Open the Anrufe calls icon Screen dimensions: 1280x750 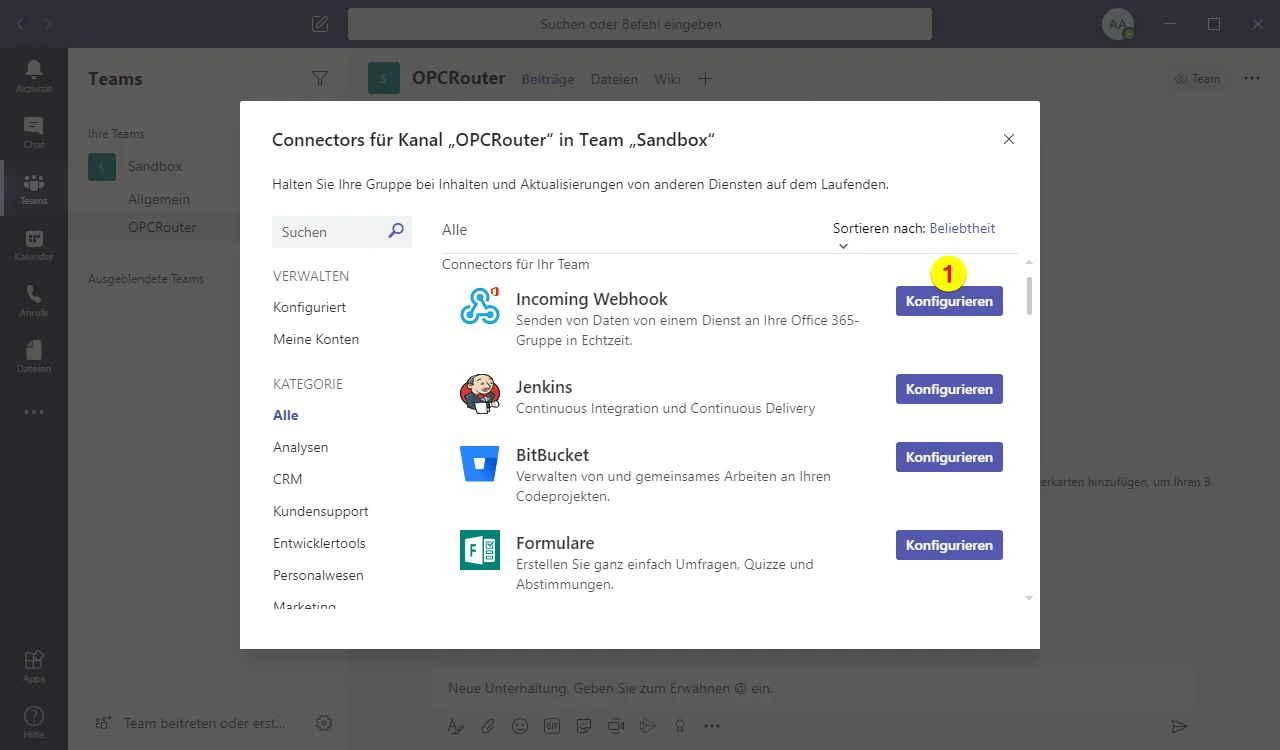tap(34, 300)
